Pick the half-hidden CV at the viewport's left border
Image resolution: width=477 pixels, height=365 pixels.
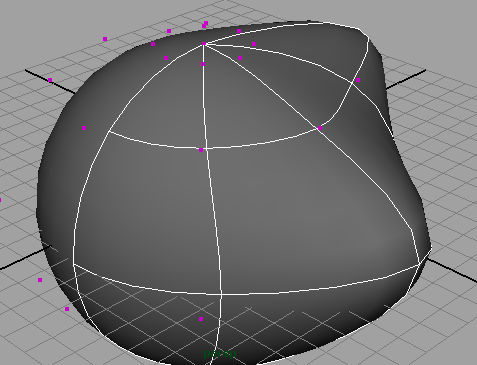[x=0, y=200]
